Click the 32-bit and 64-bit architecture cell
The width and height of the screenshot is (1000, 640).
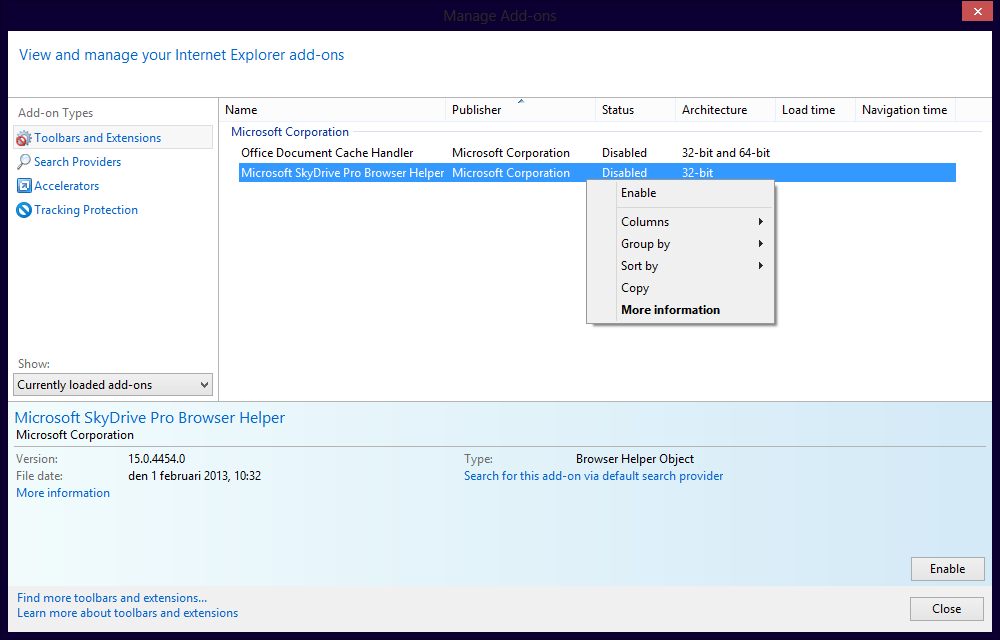[x=726, y=153]
